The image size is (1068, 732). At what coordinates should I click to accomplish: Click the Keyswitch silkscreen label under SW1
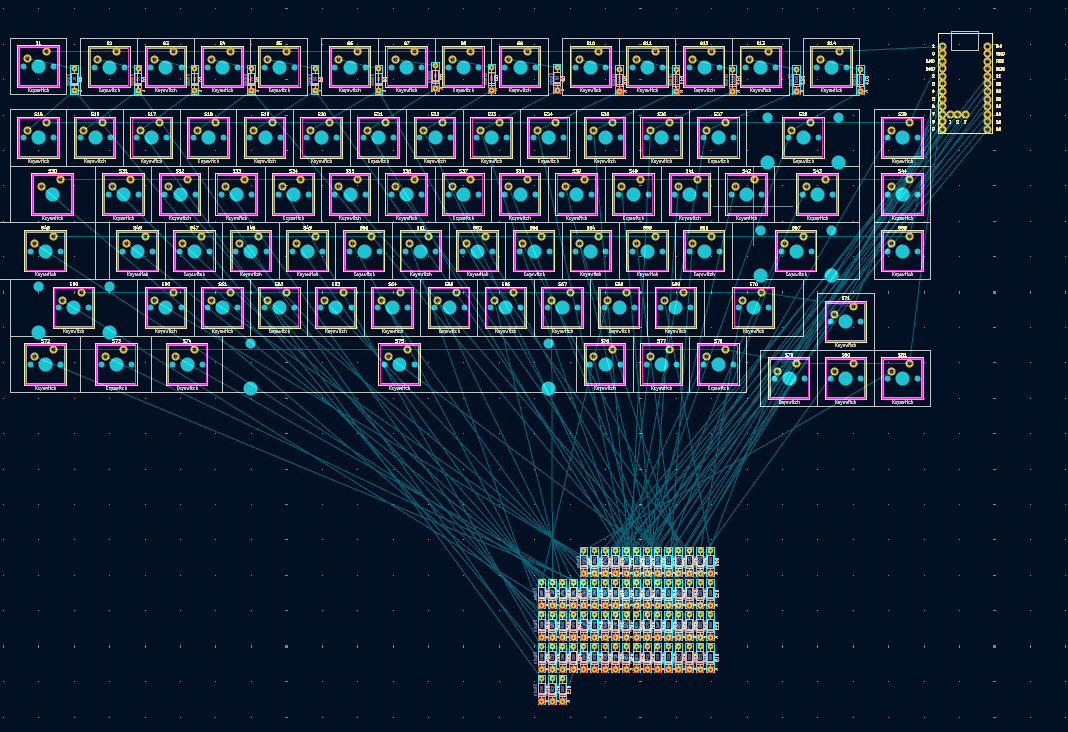point(40,90)
